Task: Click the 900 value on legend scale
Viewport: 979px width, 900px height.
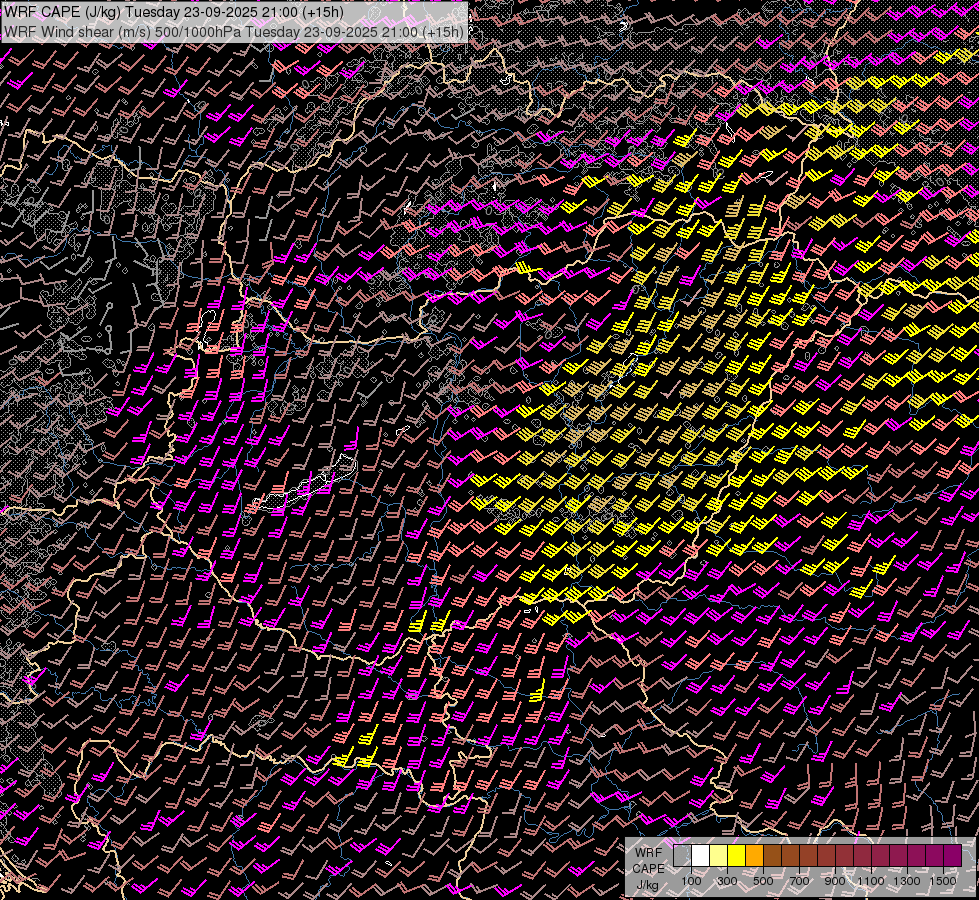Action: pos(835,881)
